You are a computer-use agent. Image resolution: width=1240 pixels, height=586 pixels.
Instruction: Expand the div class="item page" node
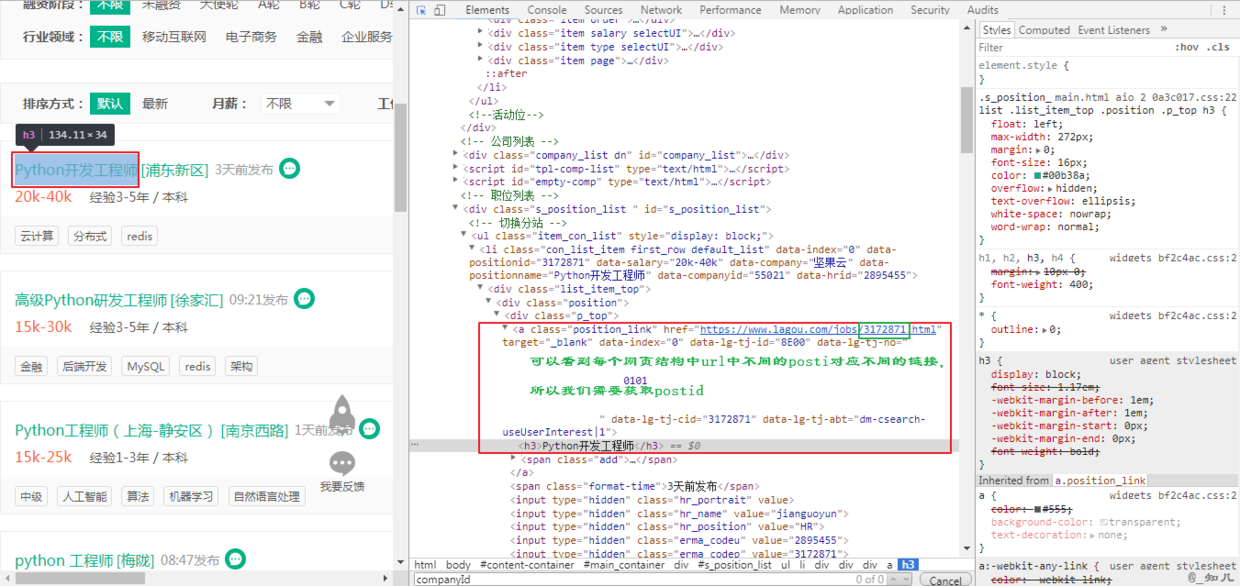point(481,60)
